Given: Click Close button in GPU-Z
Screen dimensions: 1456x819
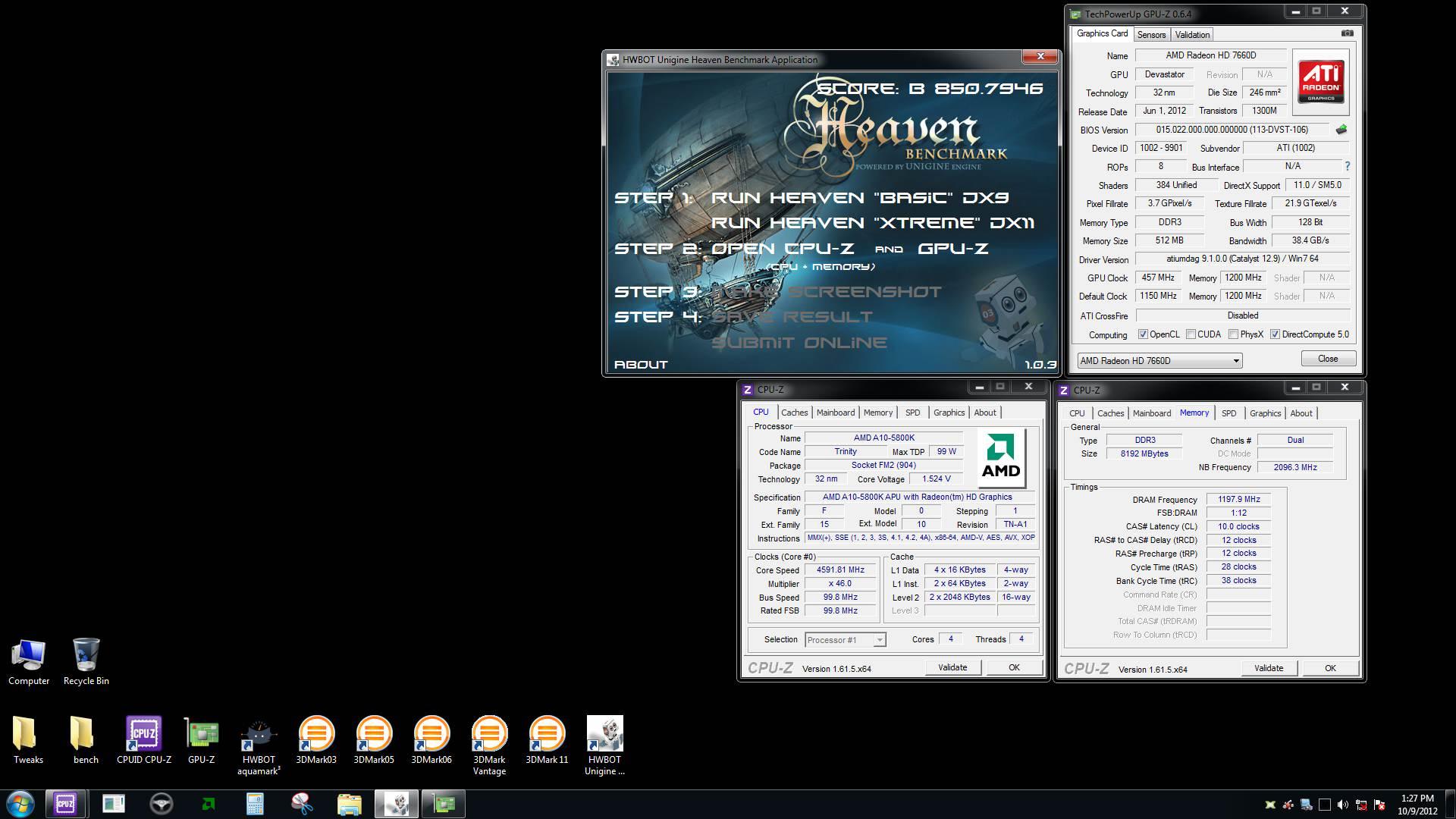Looking at the screenshot, I should coord(1328,359).
